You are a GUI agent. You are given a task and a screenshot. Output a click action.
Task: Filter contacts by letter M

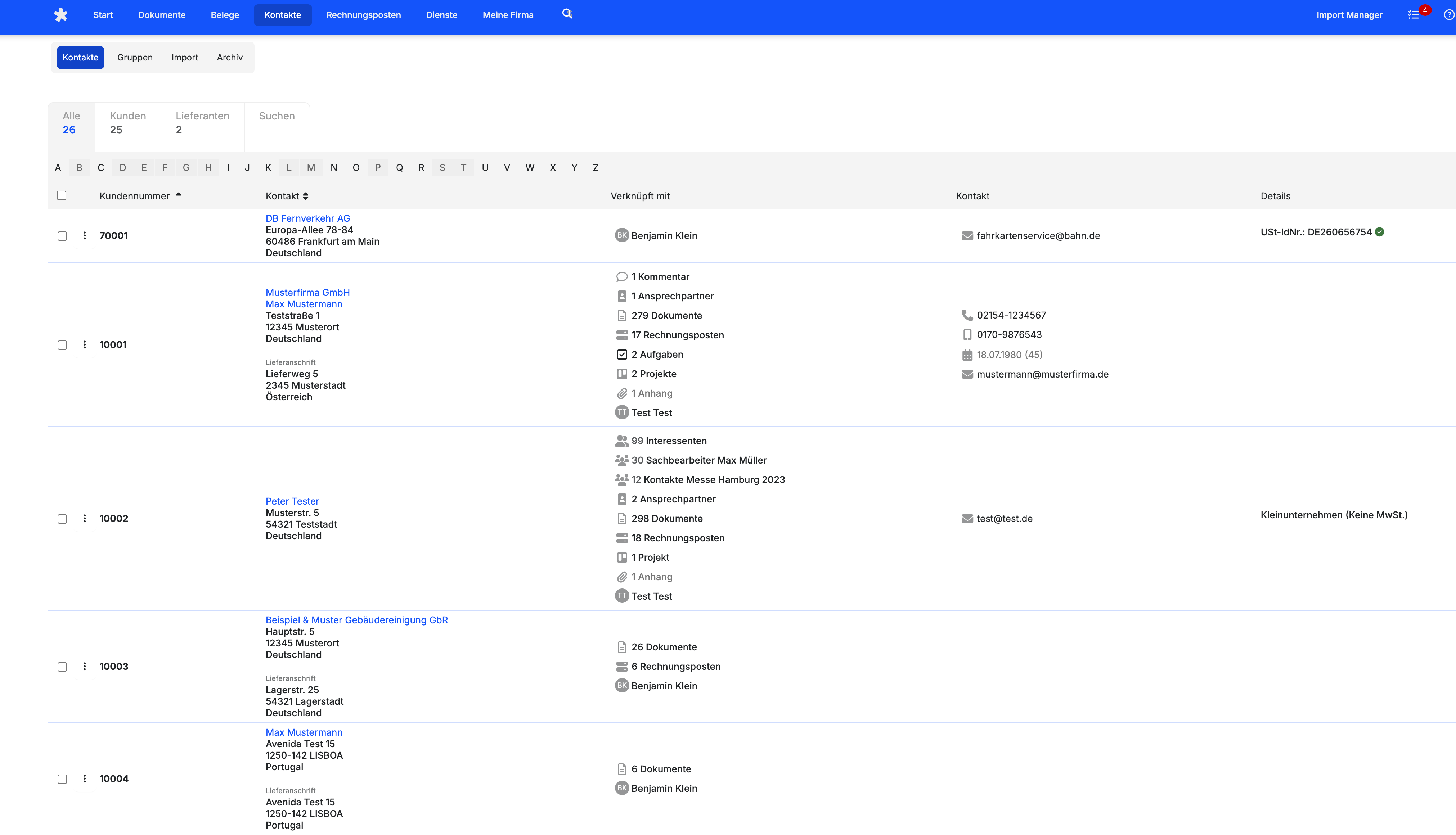tap(310, 167)
